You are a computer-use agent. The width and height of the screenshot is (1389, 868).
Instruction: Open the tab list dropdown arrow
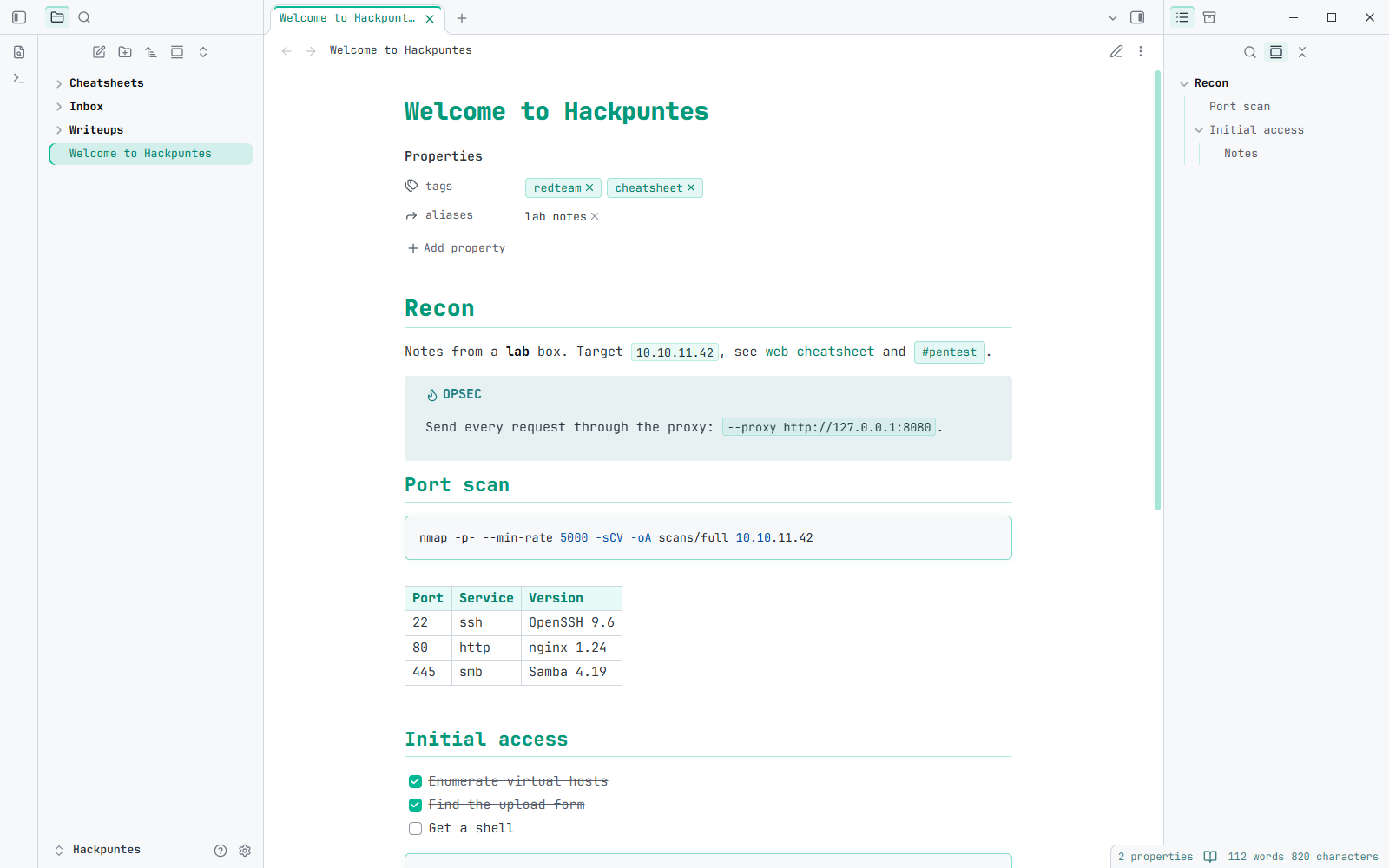coord(1113,17)
